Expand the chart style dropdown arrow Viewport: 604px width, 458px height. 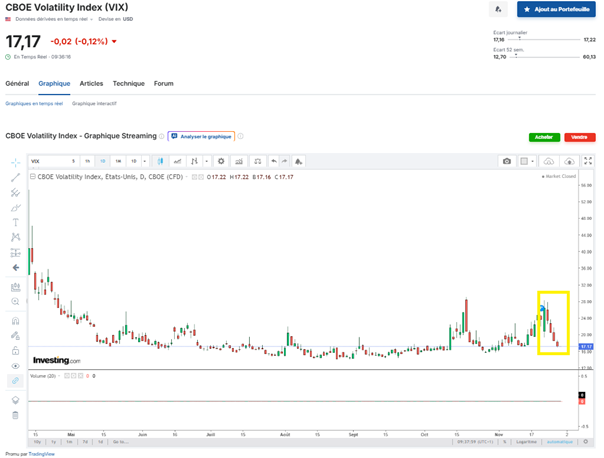pos(204,161)
